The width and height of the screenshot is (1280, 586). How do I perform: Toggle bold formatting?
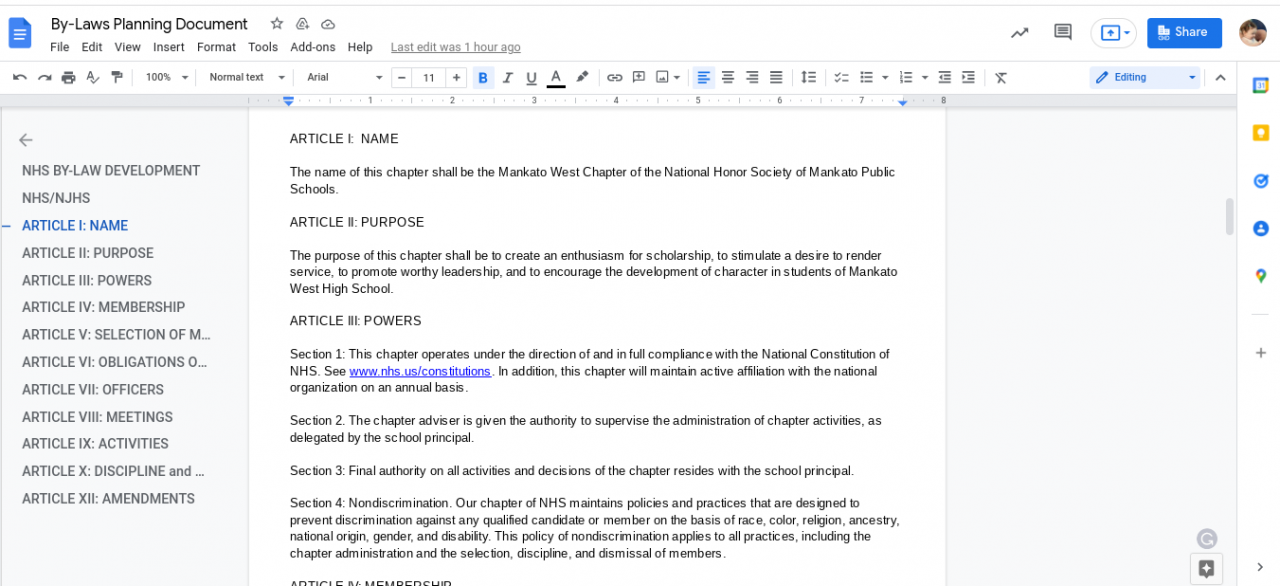(483, 77)
